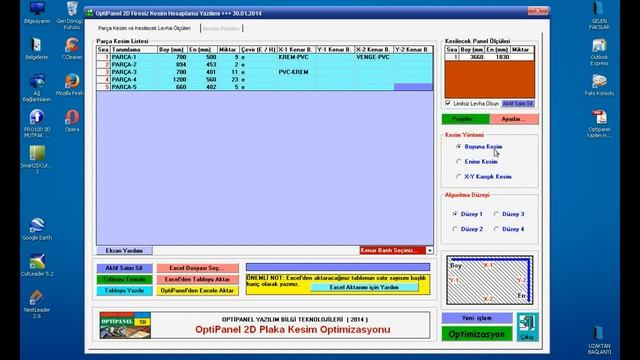Click the Aktif Satırı Sil button below the parts list
This screenshot has height=360, width=640.
click(x=124, y=268)
